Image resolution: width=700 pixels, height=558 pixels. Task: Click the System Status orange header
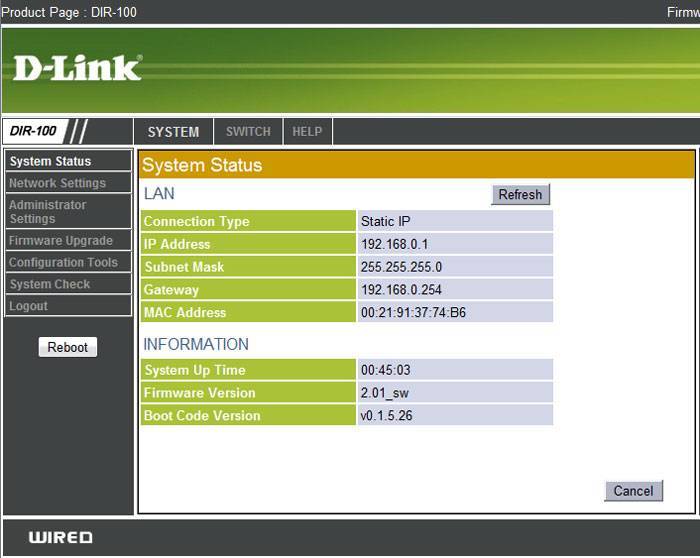coord(417,165)
